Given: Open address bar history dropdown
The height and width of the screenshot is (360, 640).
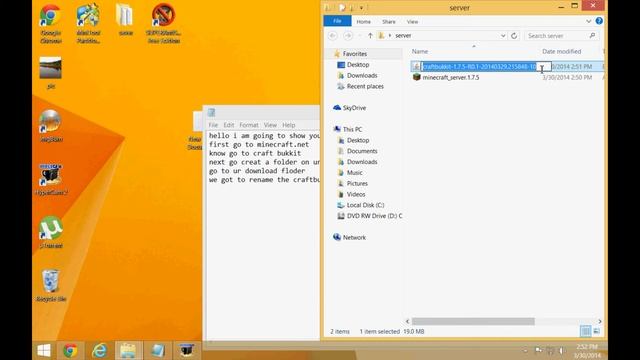Looking at the screenshot, I should [x=503, y=36].
